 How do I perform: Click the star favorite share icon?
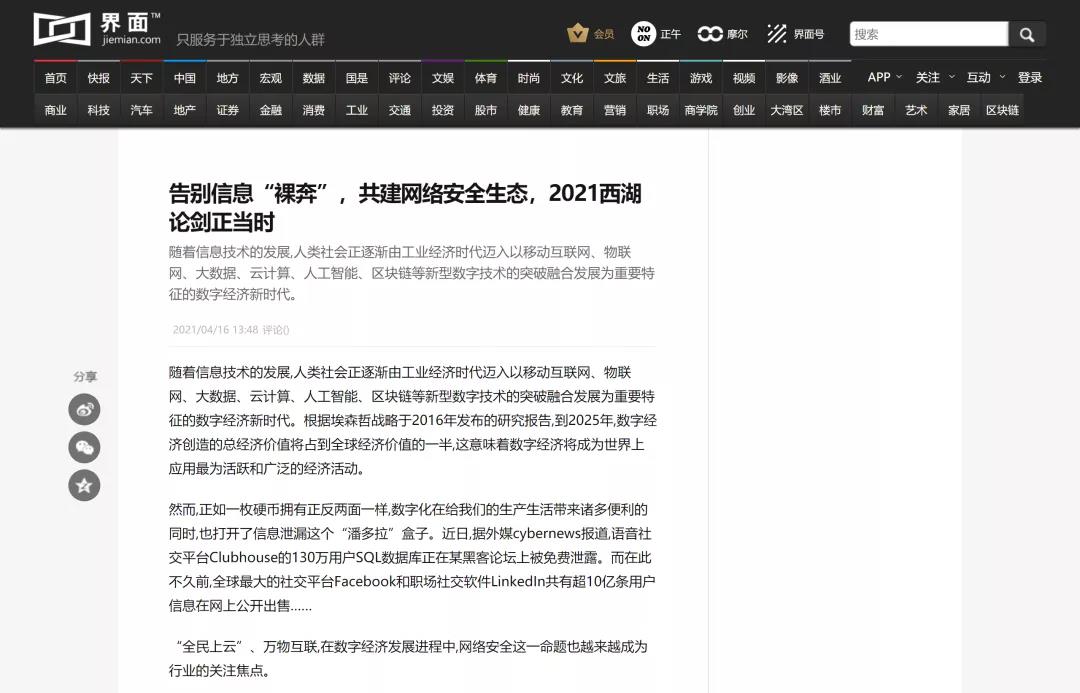point(84,485)
